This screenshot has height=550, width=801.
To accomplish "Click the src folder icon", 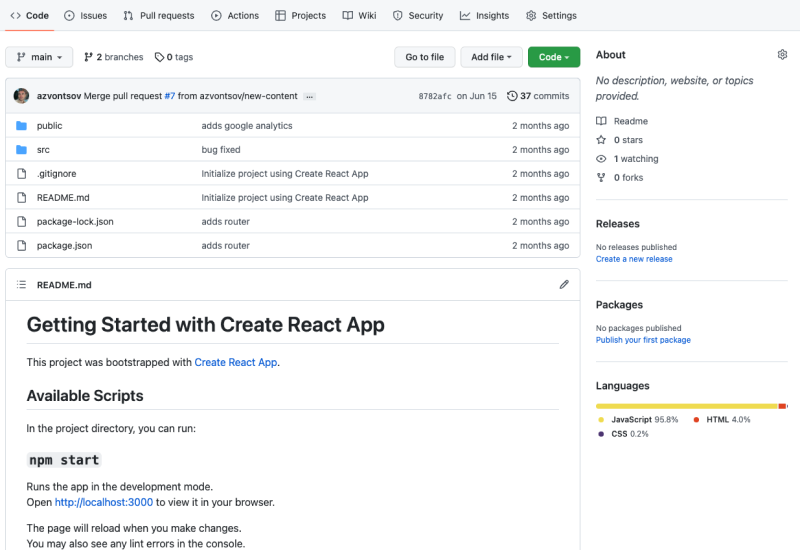I will [x=21, y=150].
